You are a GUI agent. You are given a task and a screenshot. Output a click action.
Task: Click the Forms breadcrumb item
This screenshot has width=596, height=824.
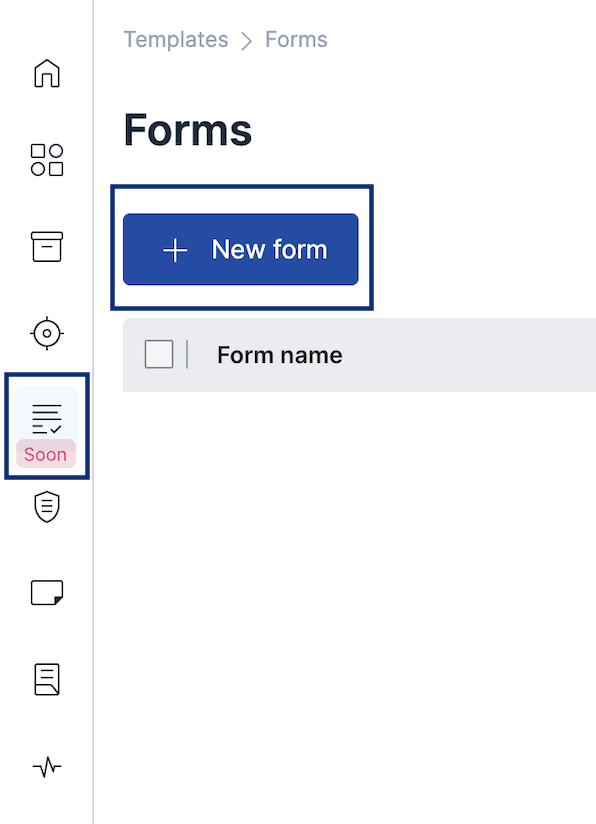(x=296, y=39)
